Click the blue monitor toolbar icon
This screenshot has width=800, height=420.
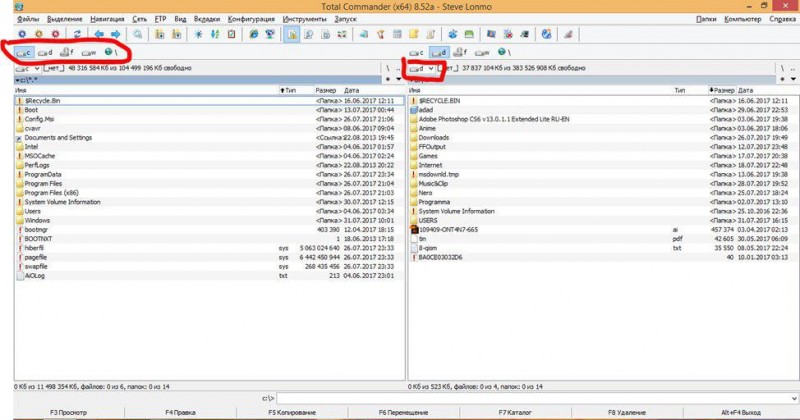tap(491, 34)
